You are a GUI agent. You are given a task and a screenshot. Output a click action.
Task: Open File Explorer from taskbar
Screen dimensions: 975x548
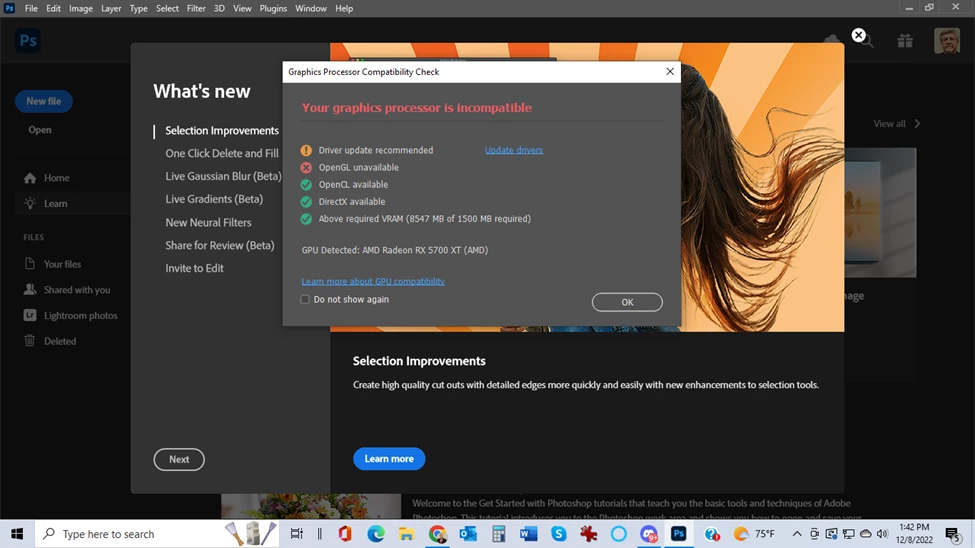(x=406, y=534)
